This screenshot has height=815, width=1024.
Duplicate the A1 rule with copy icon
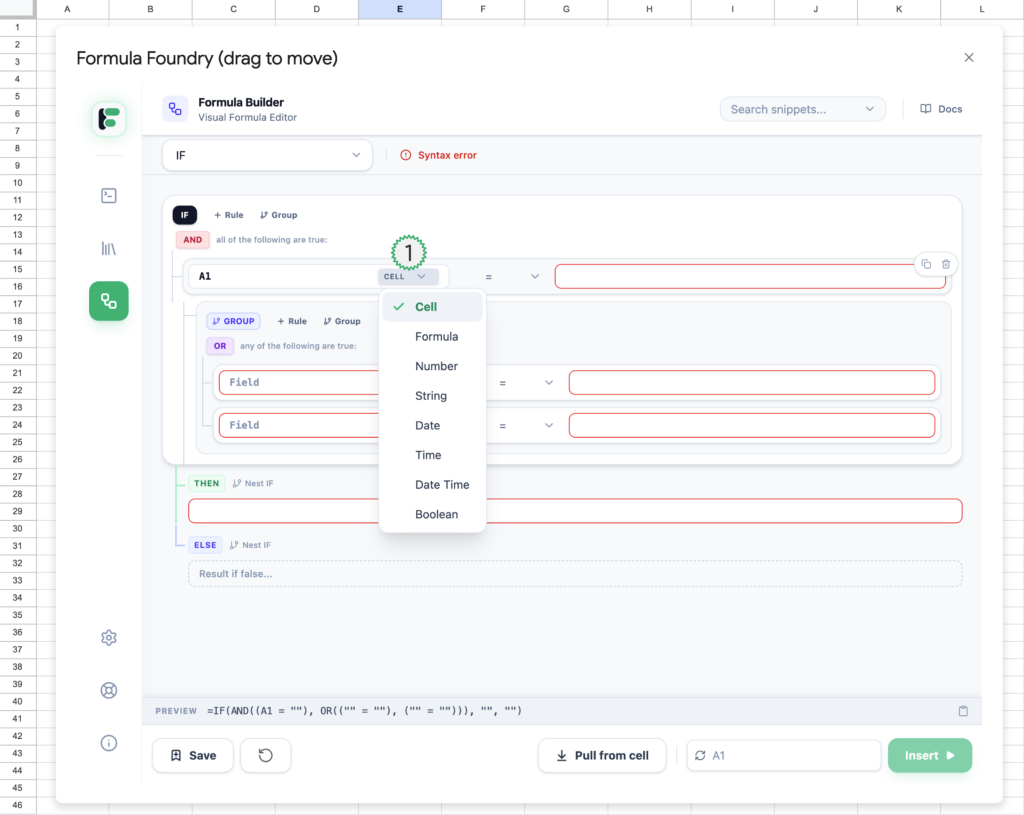tap(926, 264)
